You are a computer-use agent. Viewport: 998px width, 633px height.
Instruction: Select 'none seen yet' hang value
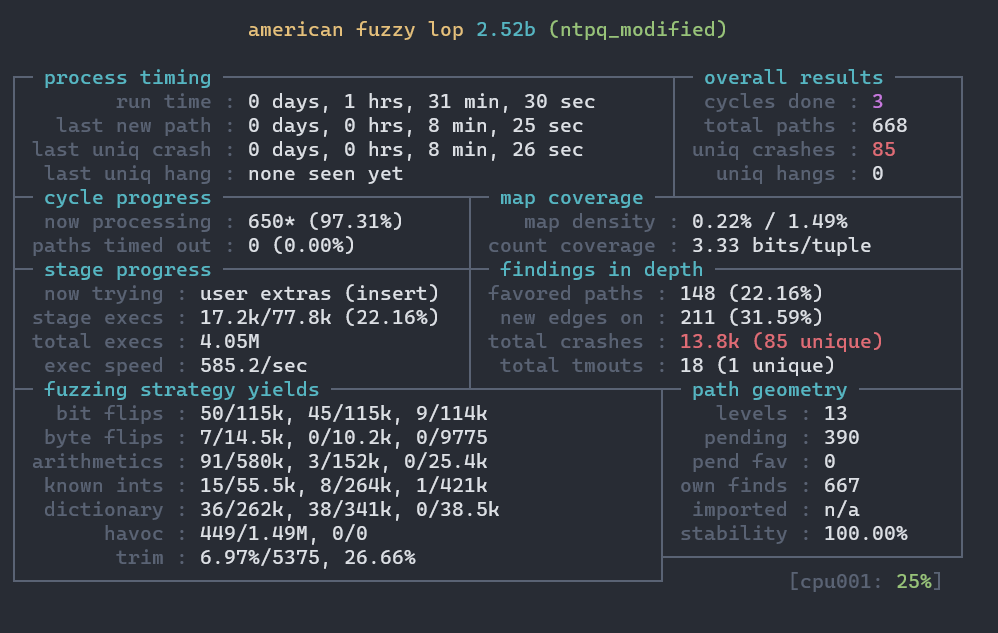(325, 174)
